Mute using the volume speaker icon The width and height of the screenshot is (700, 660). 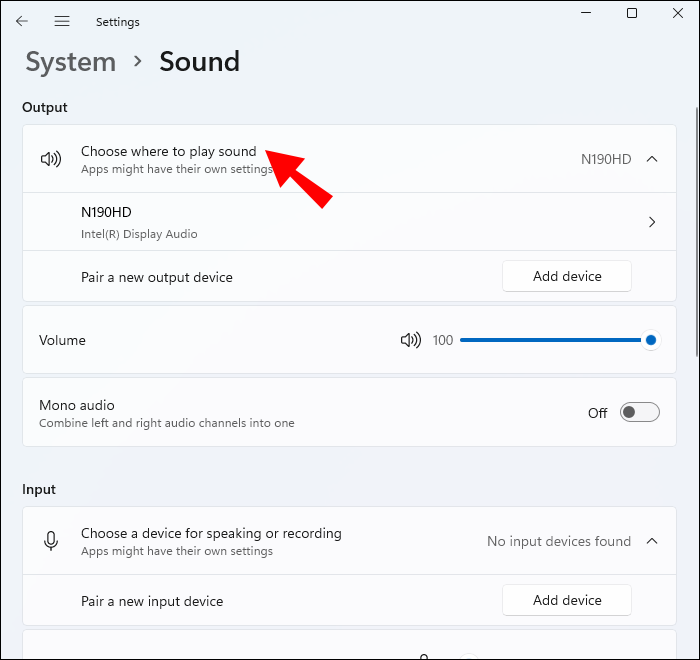click(410, 341)
